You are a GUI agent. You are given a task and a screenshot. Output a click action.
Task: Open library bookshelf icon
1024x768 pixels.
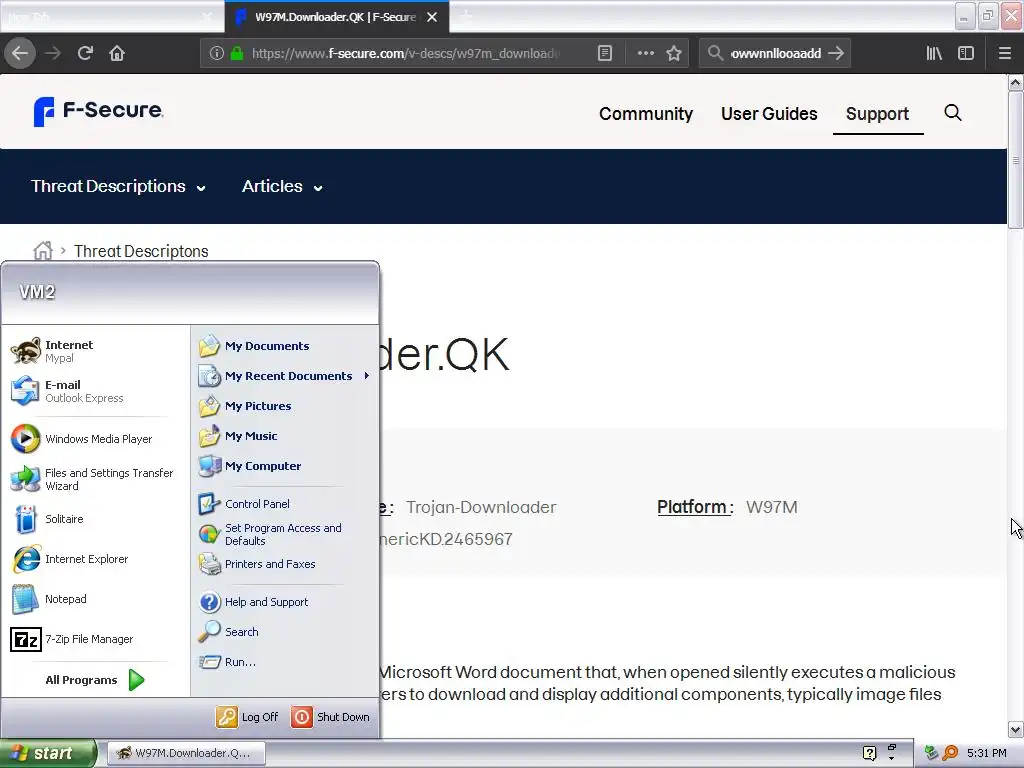(934, 53)
